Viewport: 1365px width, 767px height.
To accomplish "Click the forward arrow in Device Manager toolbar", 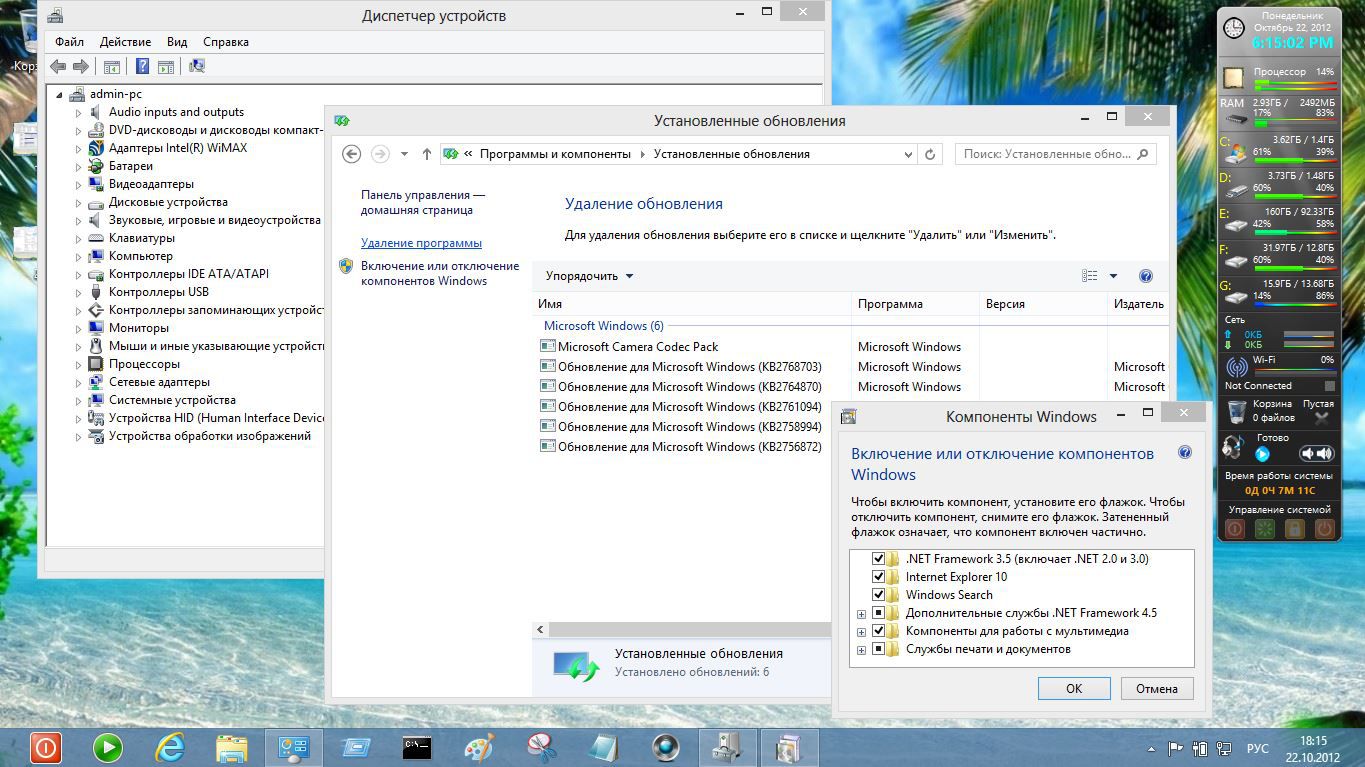I will 81,66.
